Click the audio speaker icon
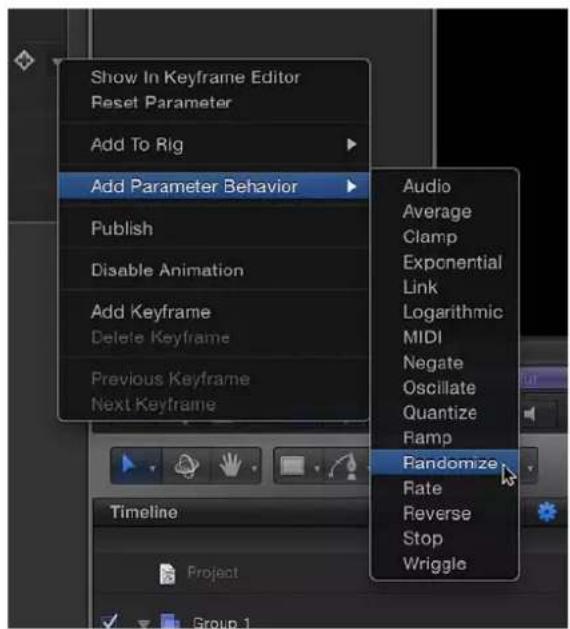 (x=529, y=414)
